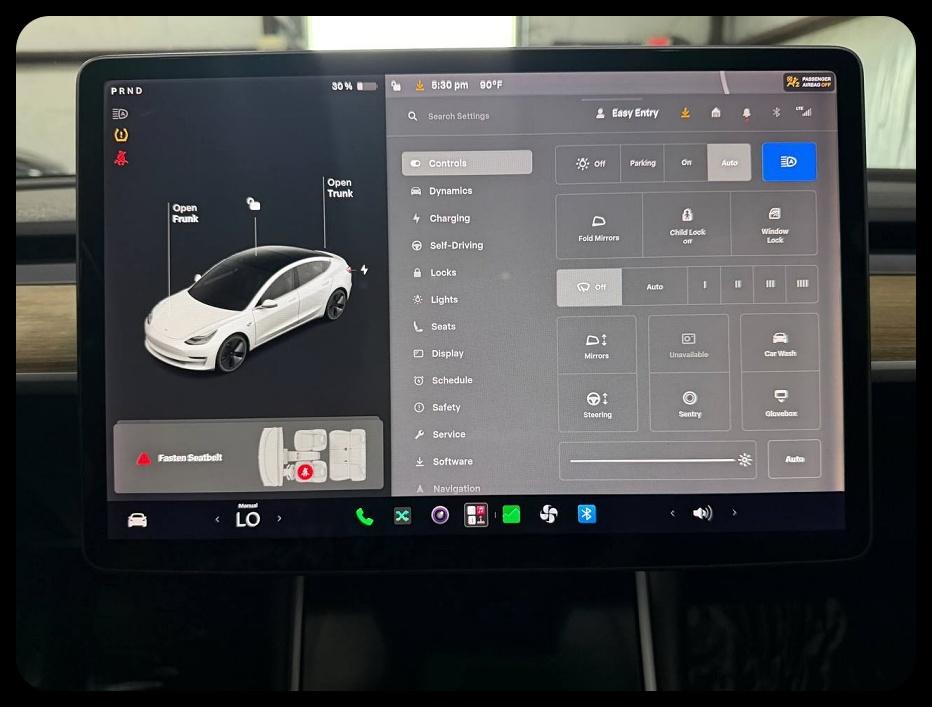The height and width of the screenshot is (707, 932).
Task: Tap Open Trunk
Action: (340, 188)
